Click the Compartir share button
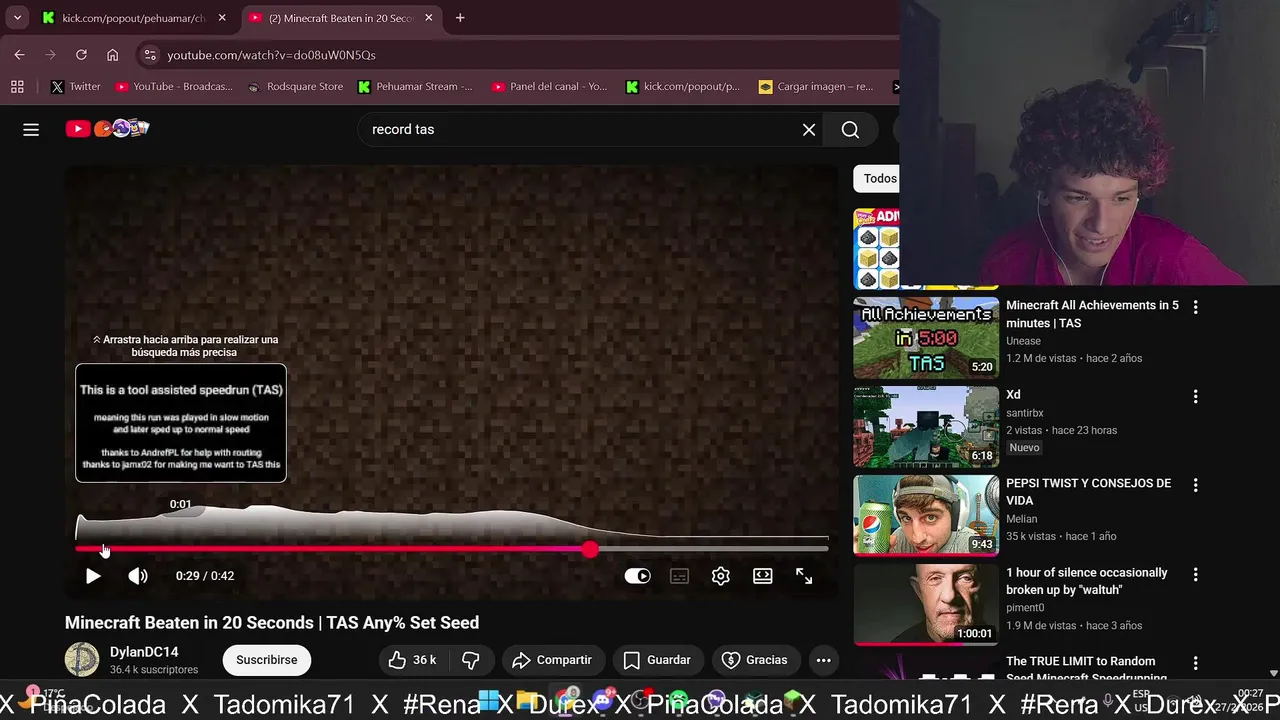Screen dimensions: 1280x720 point(552,660)
